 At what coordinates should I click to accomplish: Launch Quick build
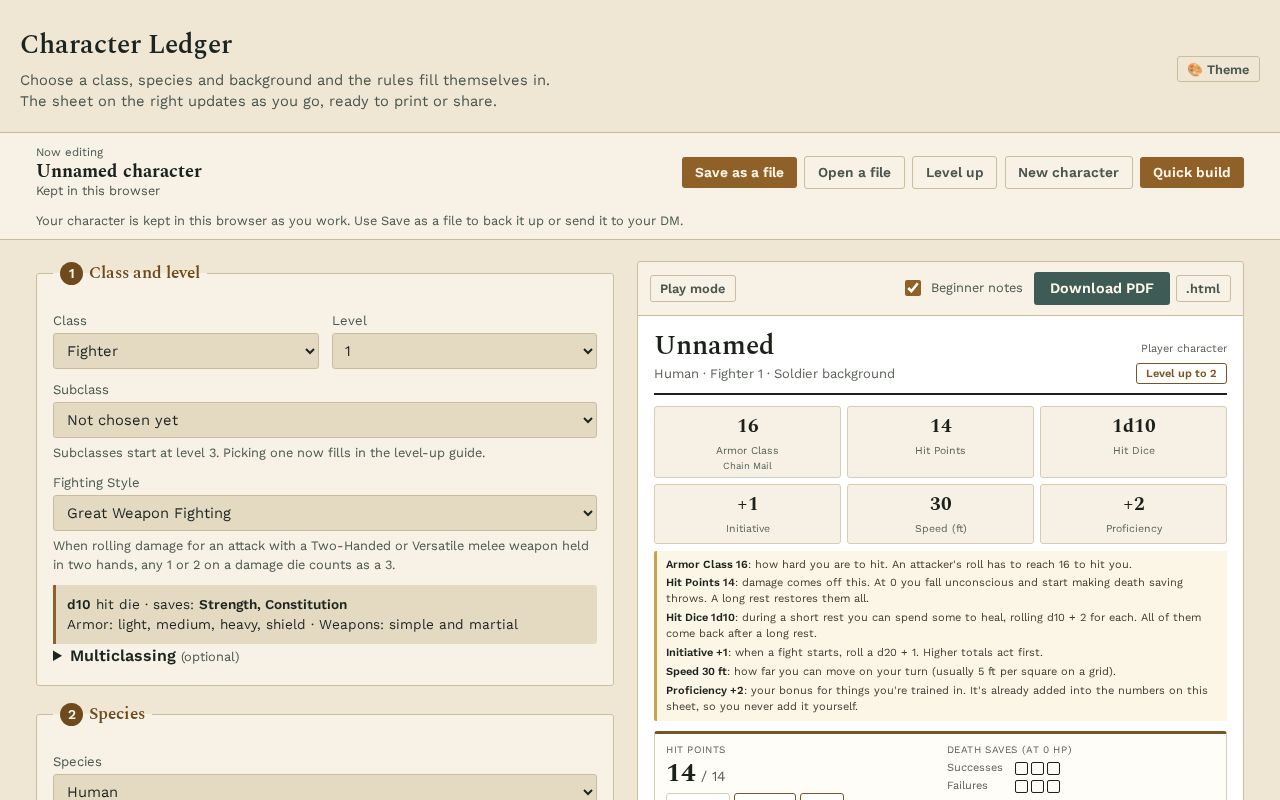click(x=1192, y=172)
